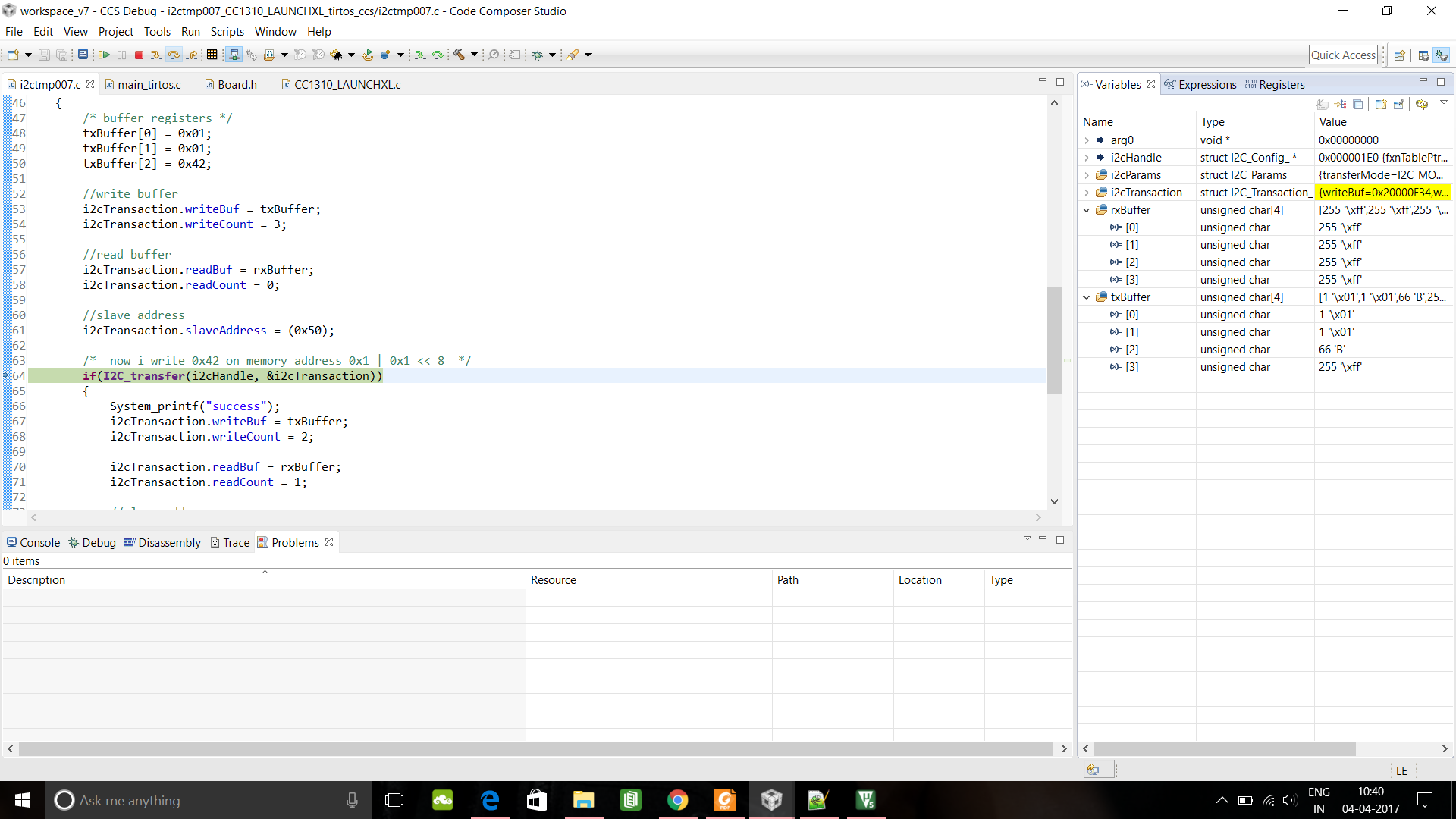Click the Quick Access field
The width and height of the screenshot is (1456, 819).
coord(1343,55)
